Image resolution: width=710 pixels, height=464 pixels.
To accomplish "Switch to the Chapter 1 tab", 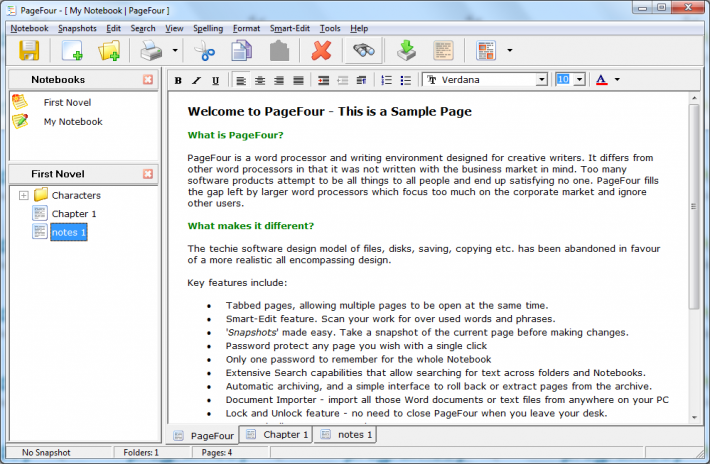I will [x=276, y=435].
